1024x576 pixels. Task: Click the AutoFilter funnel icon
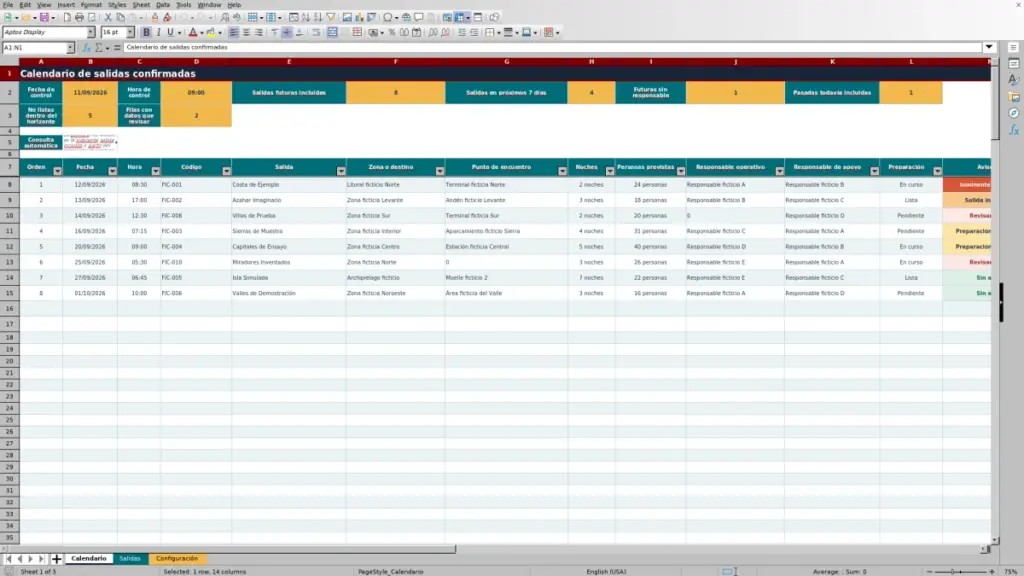click(330, 18)
